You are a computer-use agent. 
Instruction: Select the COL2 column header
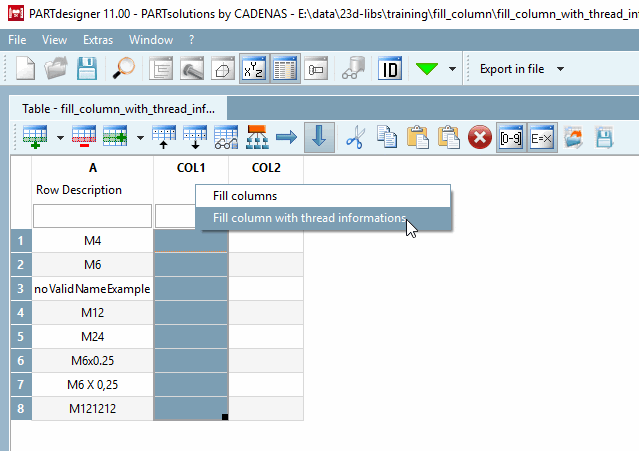(266, 168)
